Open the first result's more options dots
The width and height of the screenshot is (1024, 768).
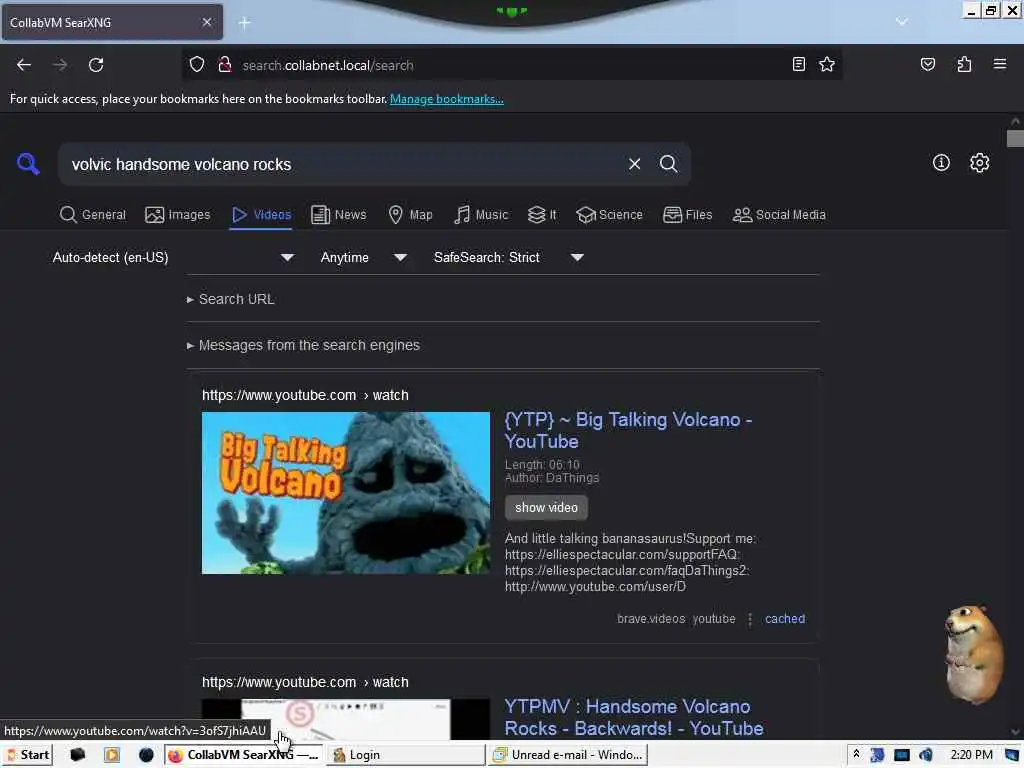coord(750,619)
